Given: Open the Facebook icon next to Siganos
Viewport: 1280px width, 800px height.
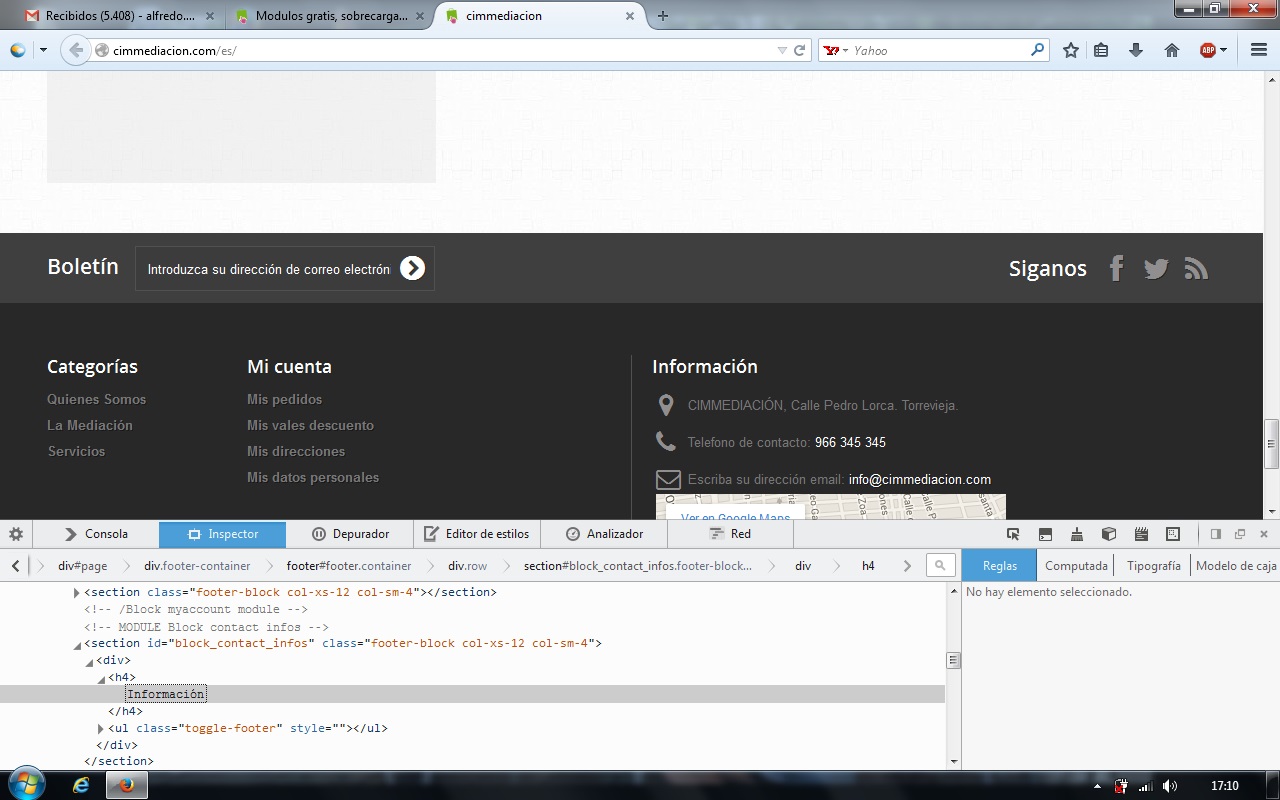Looking at the screenshot, I should coord(1117,268).
